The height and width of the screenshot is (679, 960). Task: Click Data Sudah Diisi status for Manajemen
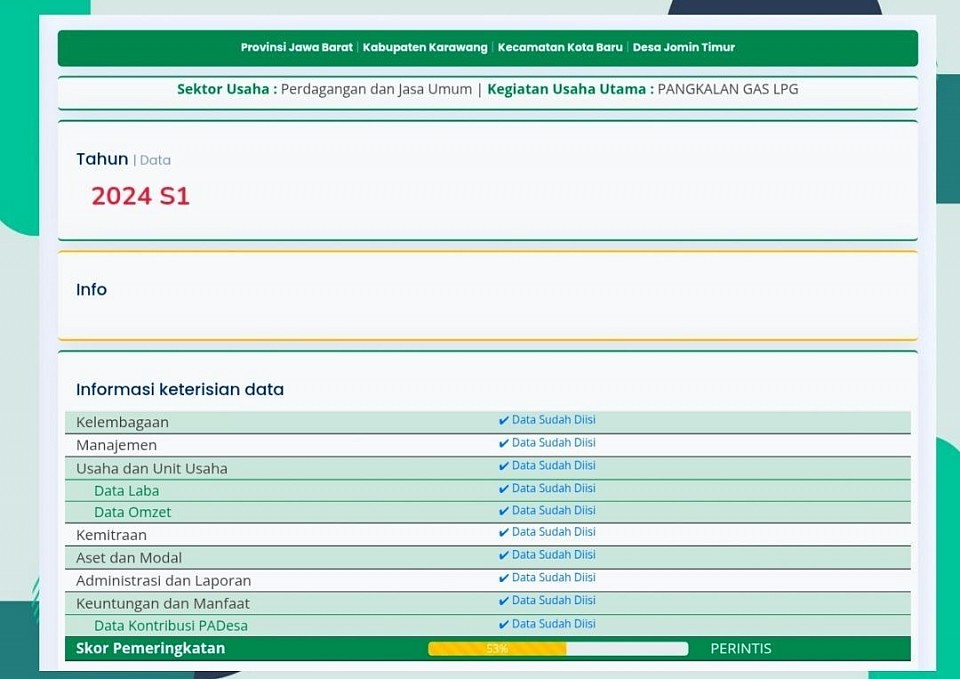click(553, 443)
